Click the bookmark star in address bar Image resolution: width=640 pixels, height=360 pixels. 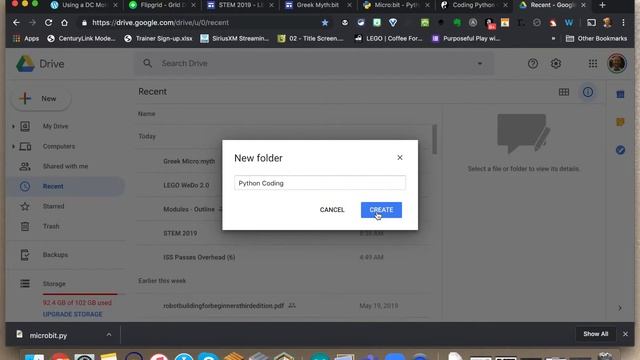[325, 23]
